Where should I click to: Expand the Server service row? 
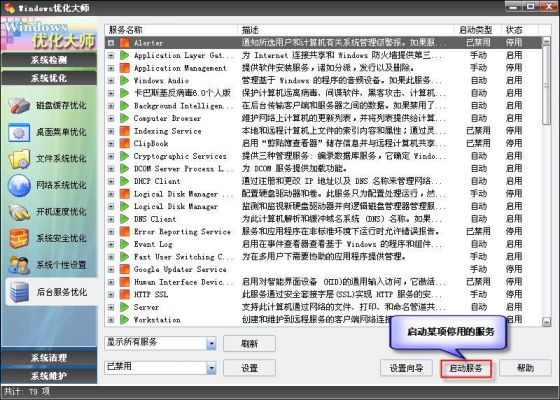tap(111, 307)
